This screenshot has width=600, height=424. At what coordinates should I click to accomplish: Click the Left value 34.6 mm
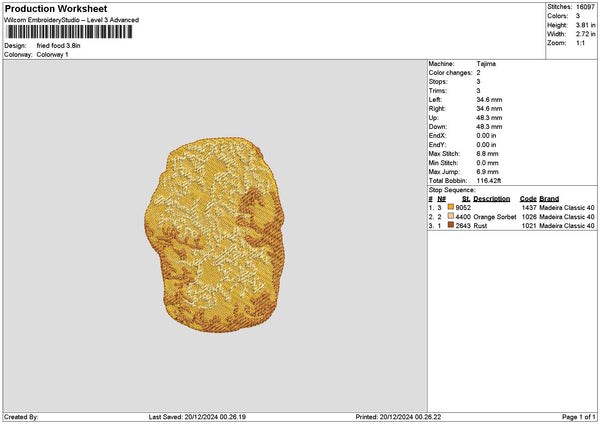489,100
